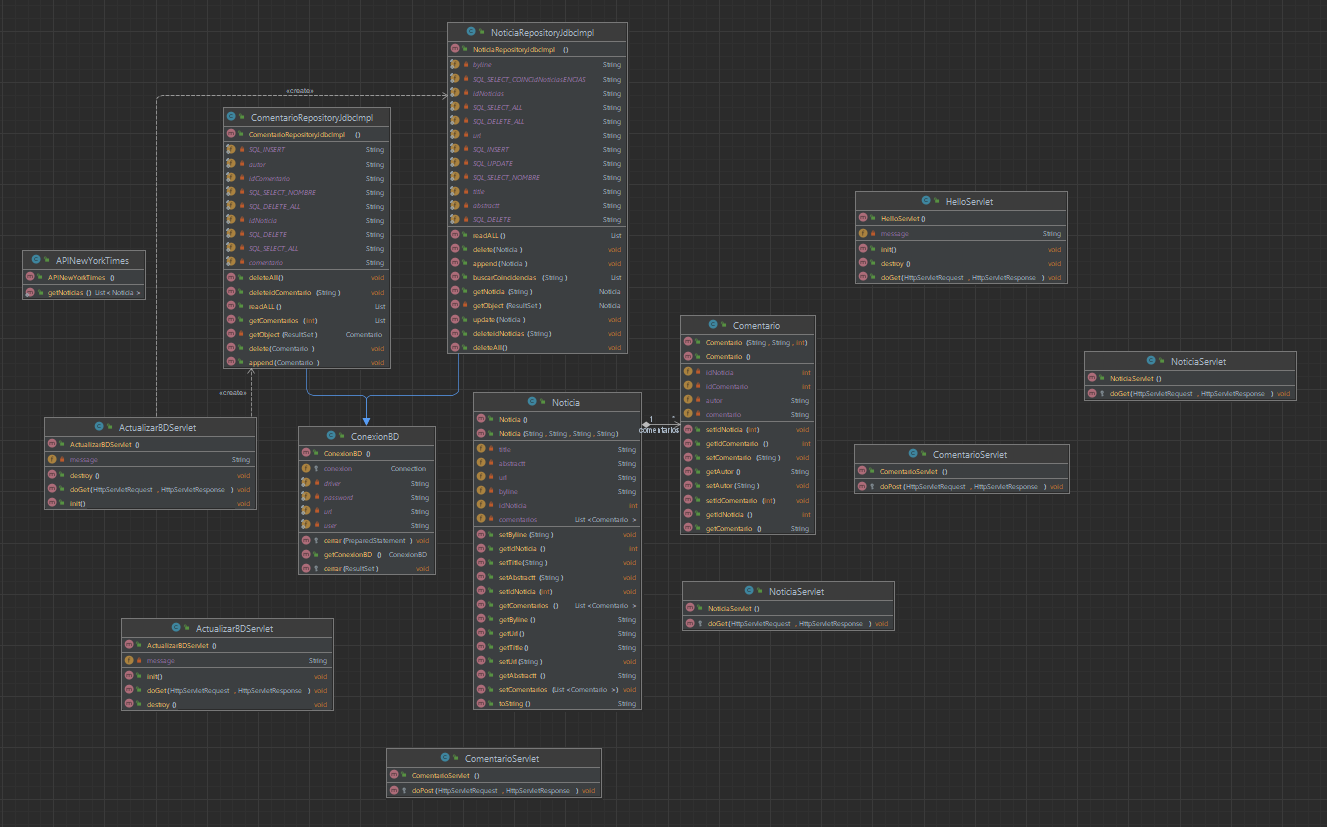Screen dimensions: 1327x827
Task: Click the lock icon next to password in ConexionBD
Action: click(x=317, y=496)
